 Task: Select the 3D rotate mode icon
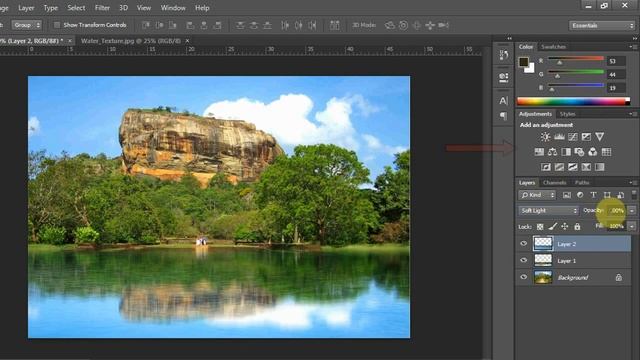[x=390, y=25]
